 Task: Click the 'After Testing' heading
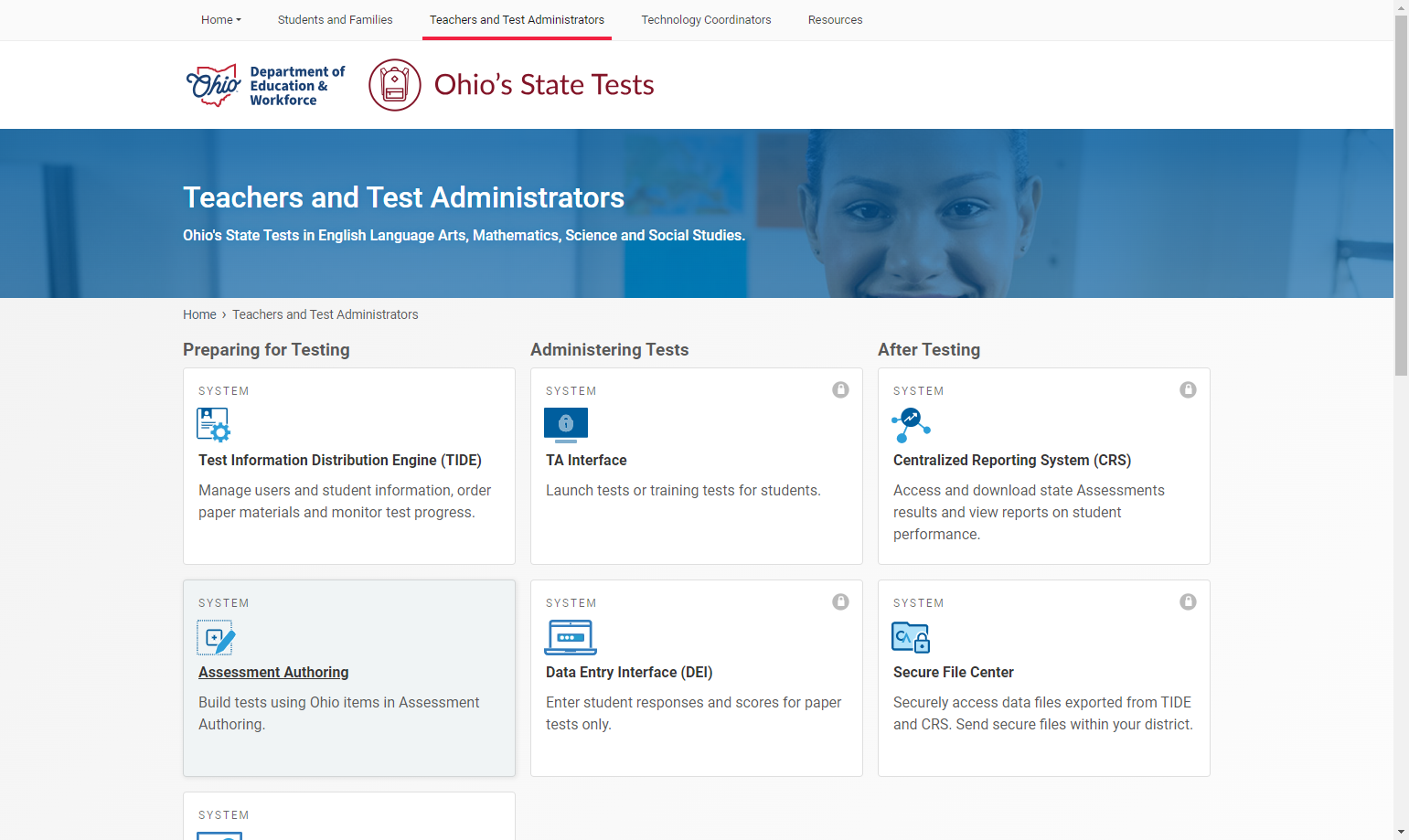pos(929,350)
